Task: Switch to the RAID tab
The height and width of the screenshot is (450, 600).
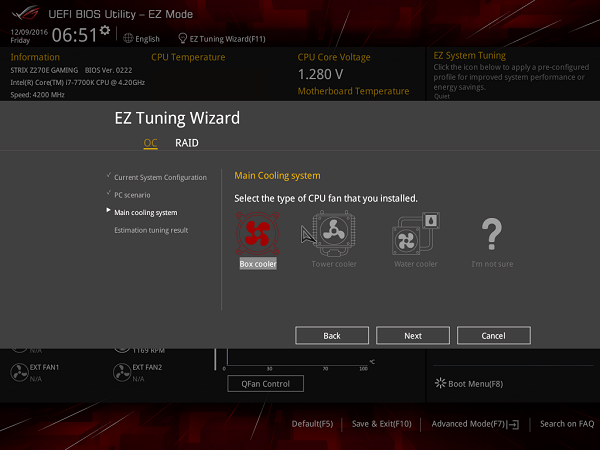Action: click(x=187, y=143)
